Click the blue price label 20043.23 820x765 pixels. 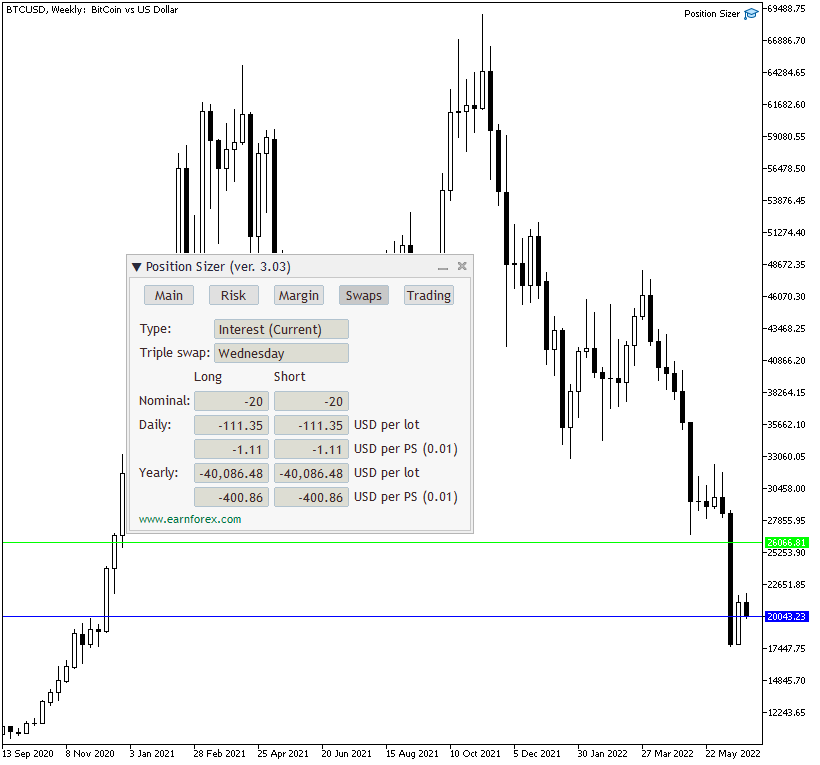coord(786,616)
